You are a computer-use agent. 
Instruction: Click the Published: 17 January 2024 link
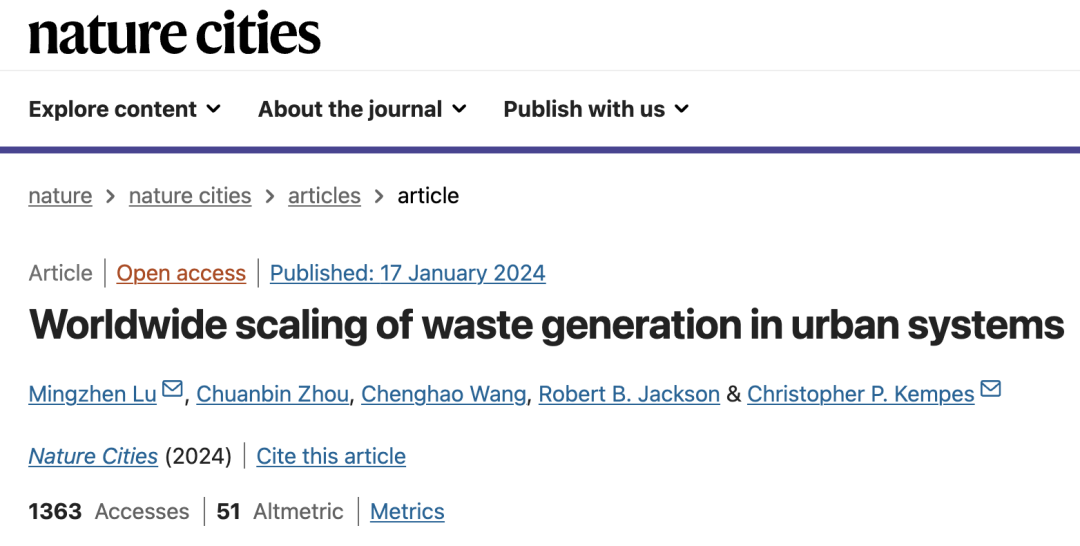[x=408, y=273]
